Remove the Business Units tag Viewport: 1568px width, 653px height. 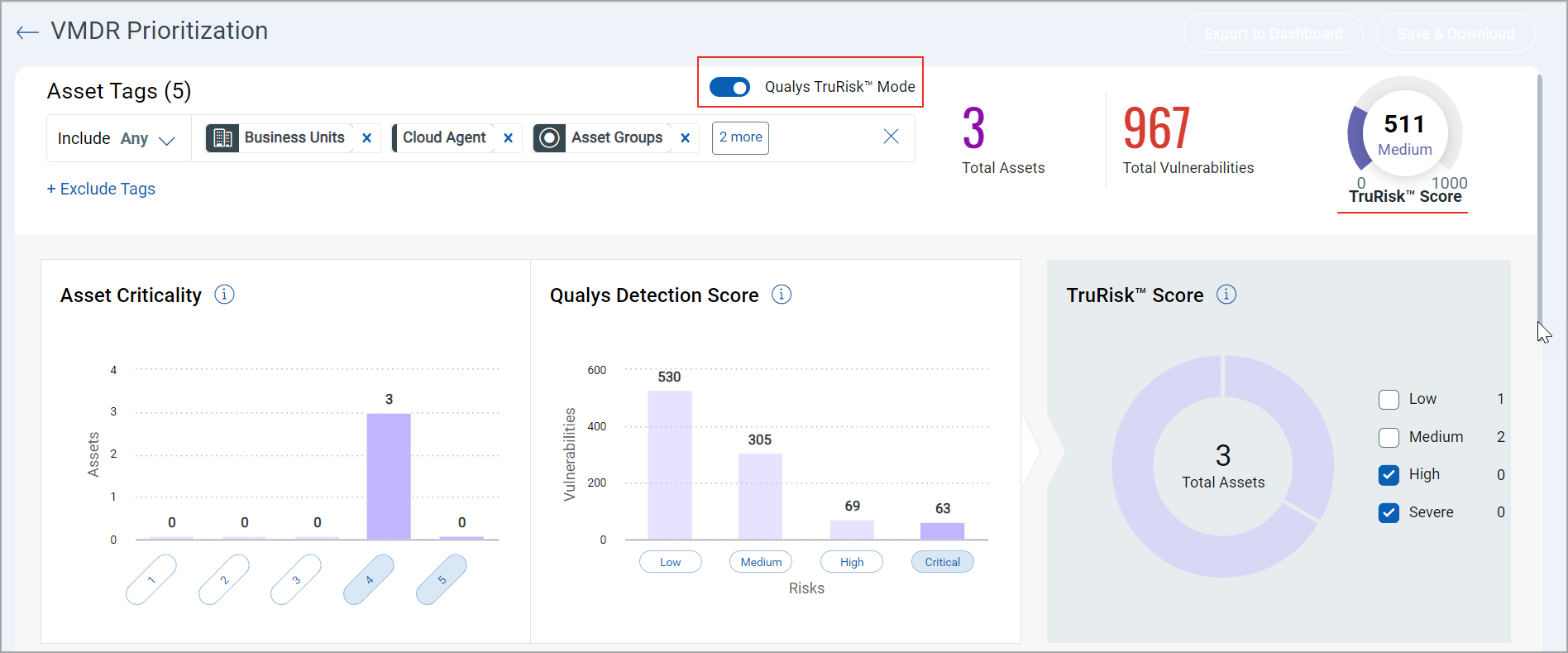tap(366, 138)
